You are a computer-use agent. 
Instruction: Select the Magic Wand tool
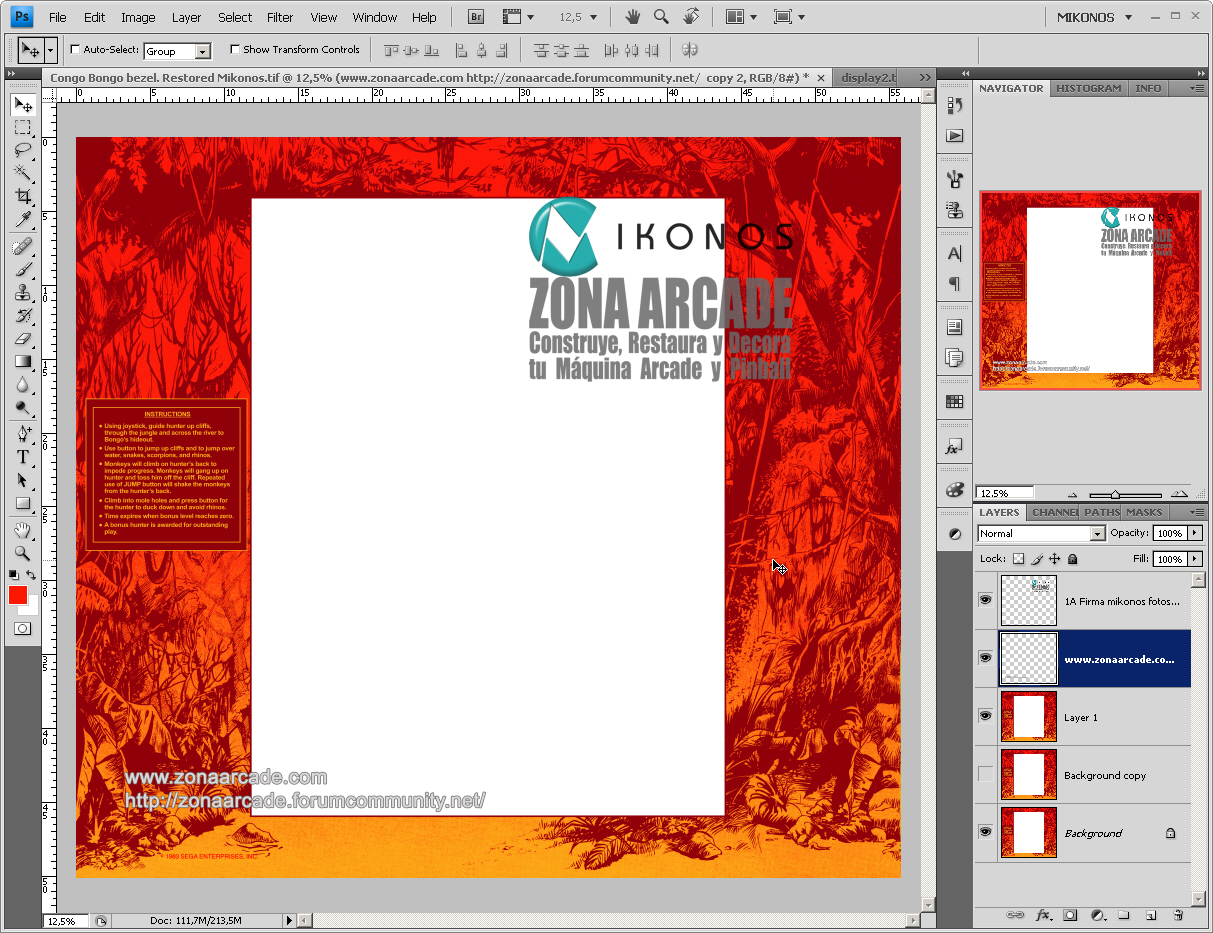tap(23, 174)
